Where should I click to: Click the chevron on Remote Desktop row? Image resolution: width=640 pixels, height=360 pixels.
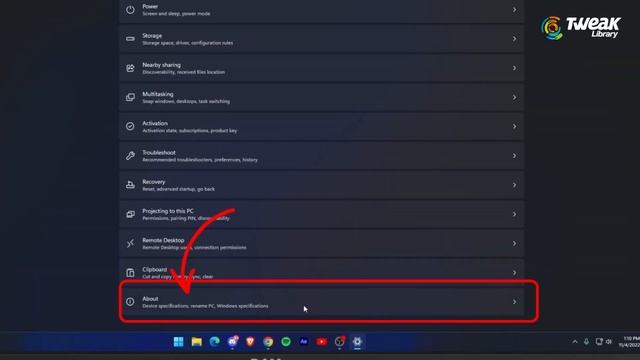(514, 244)
